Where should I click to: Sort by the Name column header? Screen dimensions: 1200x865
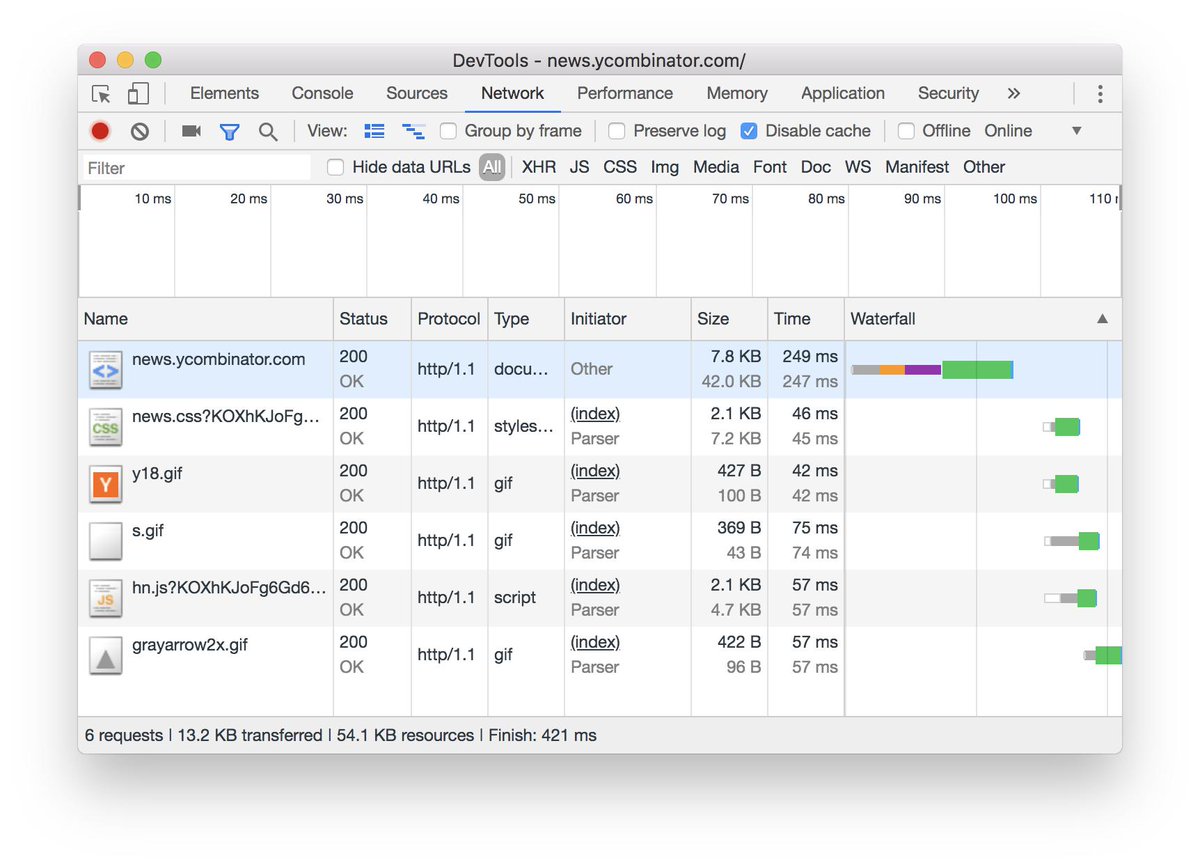206,319
